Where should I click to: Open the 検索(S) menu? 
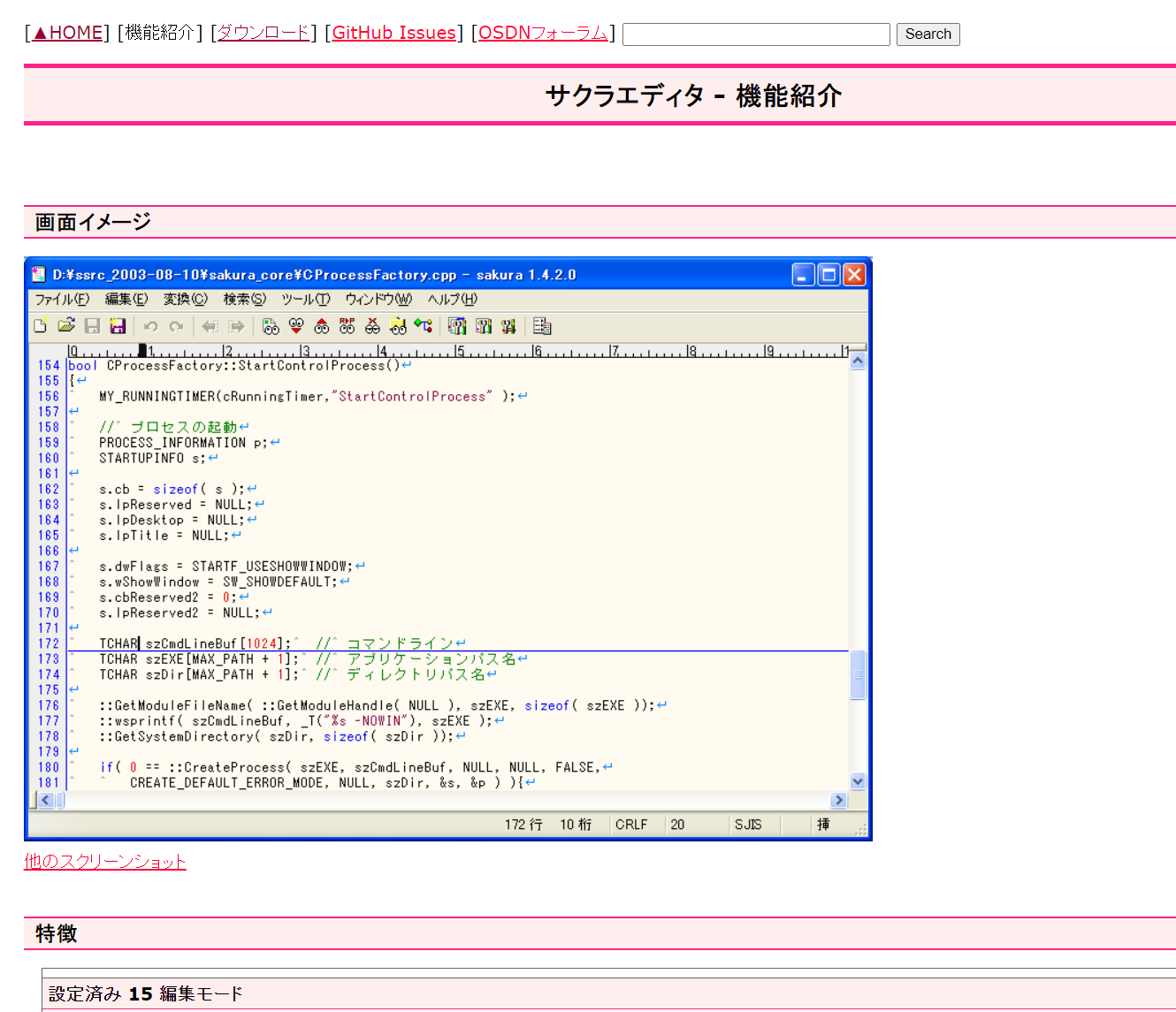[x=245, y=299]
